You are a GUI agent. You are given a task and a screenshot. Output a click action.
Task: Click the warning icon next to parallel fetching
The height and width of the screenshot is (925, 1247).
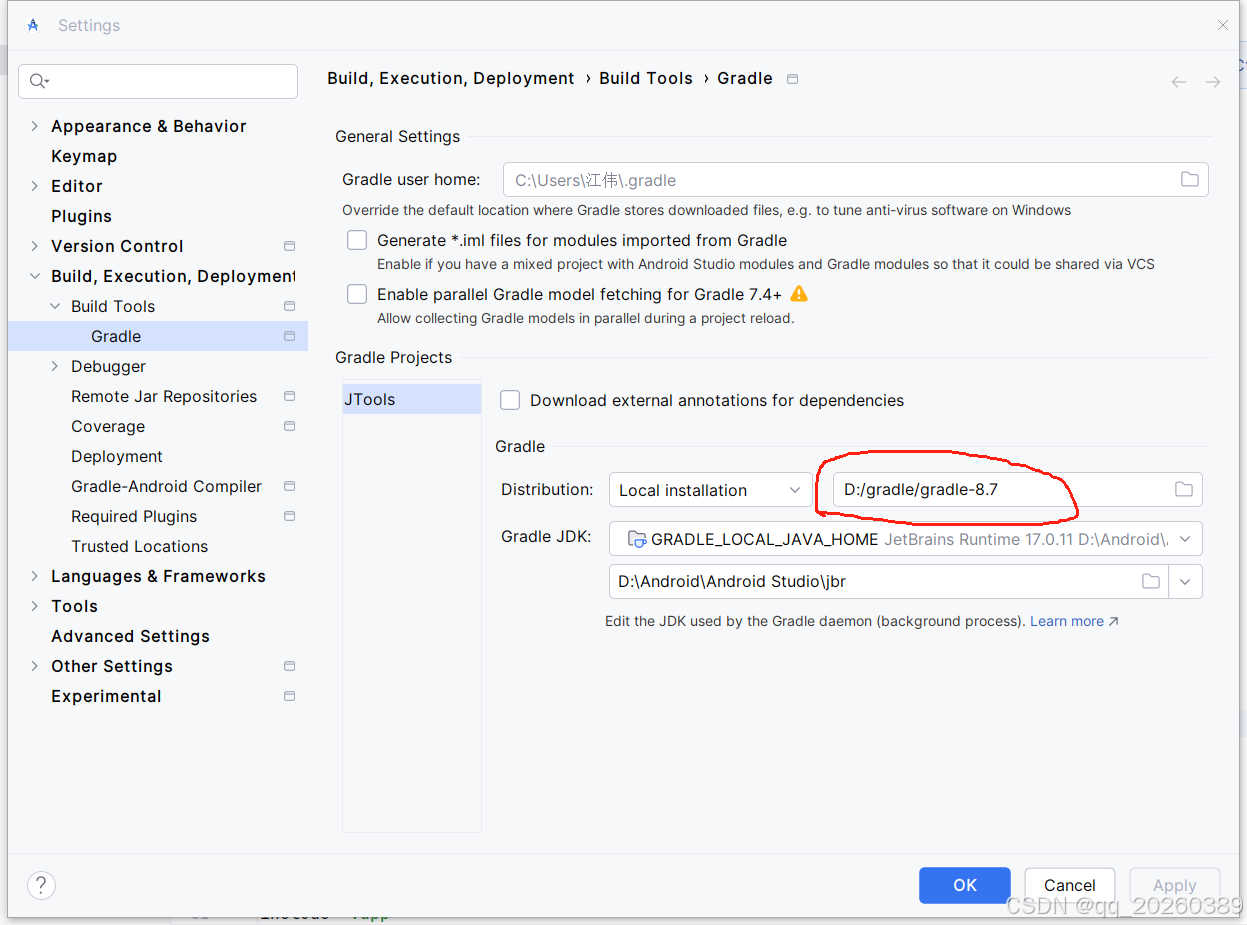pos(799,294)
